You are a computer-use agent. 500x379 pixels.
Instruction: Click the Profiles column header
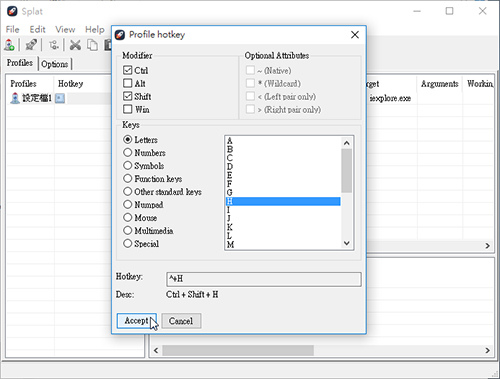tap(30, 84)
